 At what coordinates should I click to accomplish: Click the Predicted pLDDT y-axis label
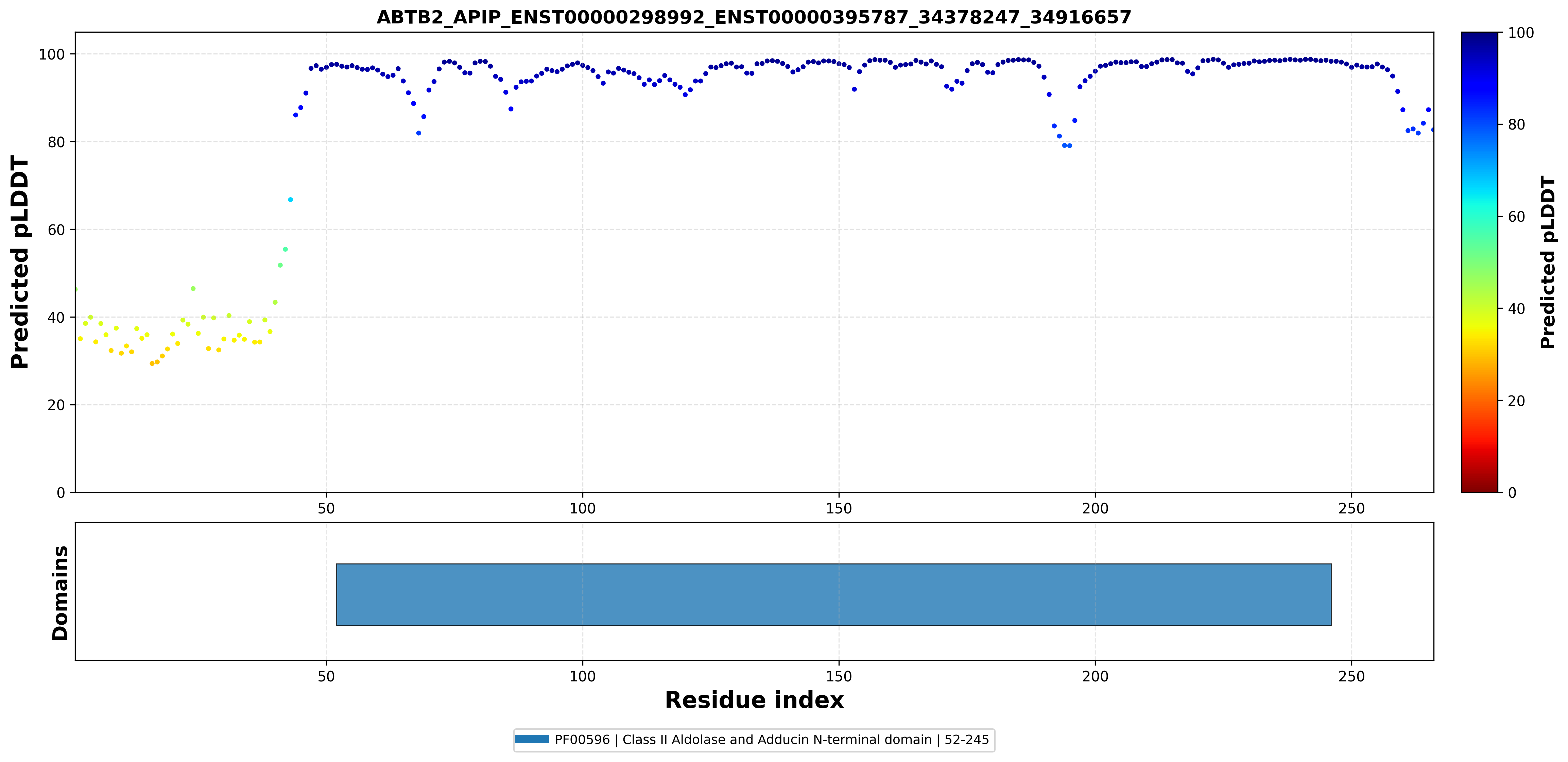tap(20, 262)
